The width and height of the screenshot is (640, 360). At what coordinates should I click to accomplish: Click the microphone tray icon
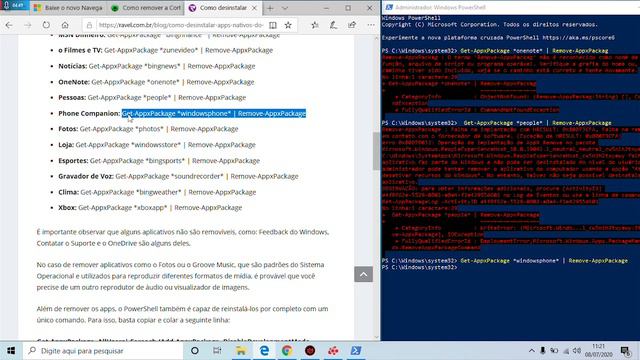[542, 351]
